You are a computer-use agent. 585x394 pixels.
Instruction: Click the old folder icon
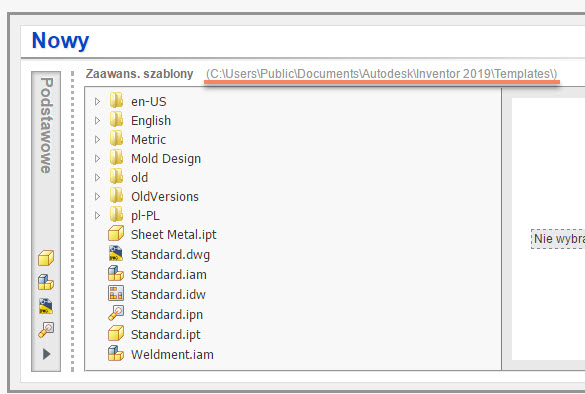tap(116, 176)
